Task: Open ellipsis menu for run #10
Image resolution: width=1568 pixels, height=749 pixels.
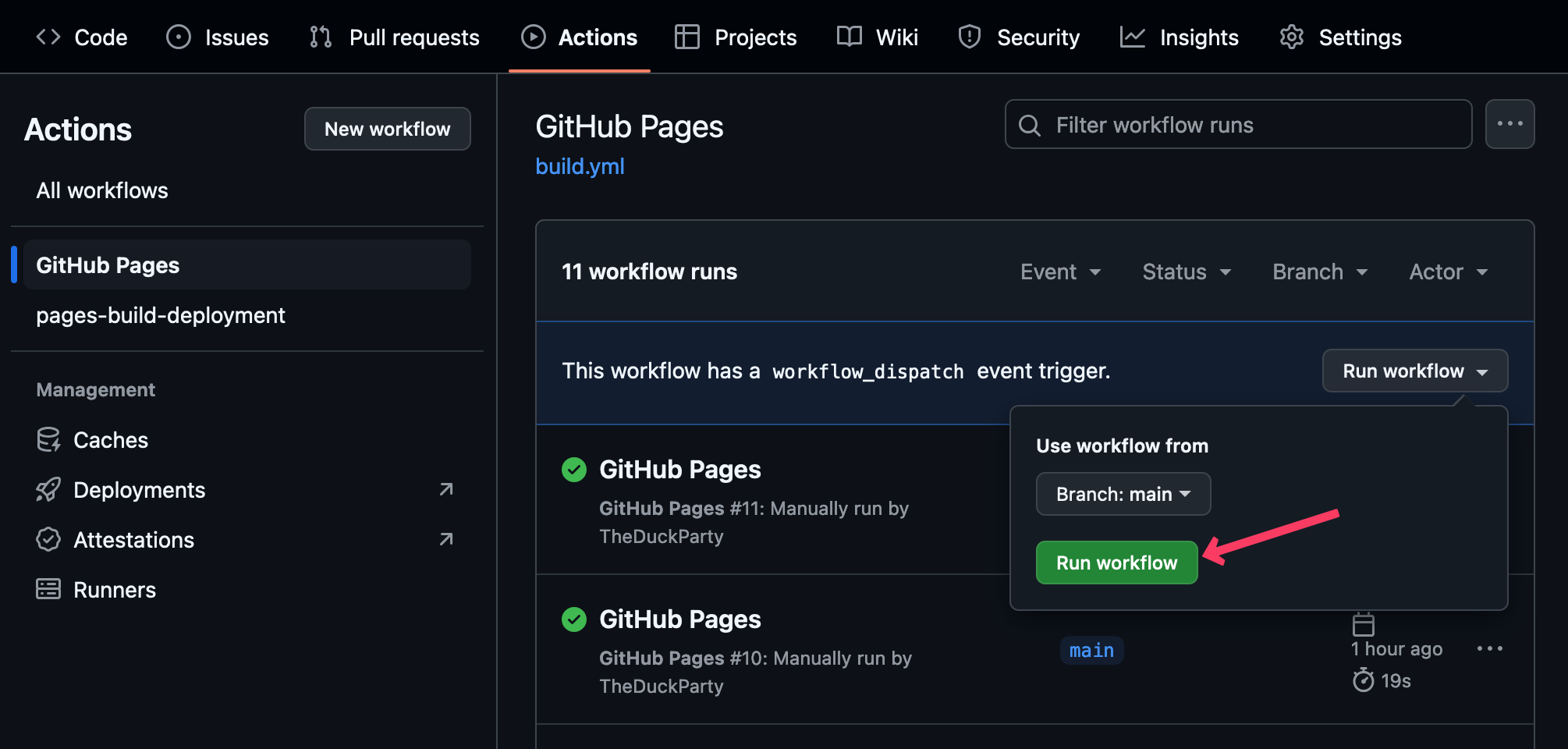Action: tap(1490, 648)
